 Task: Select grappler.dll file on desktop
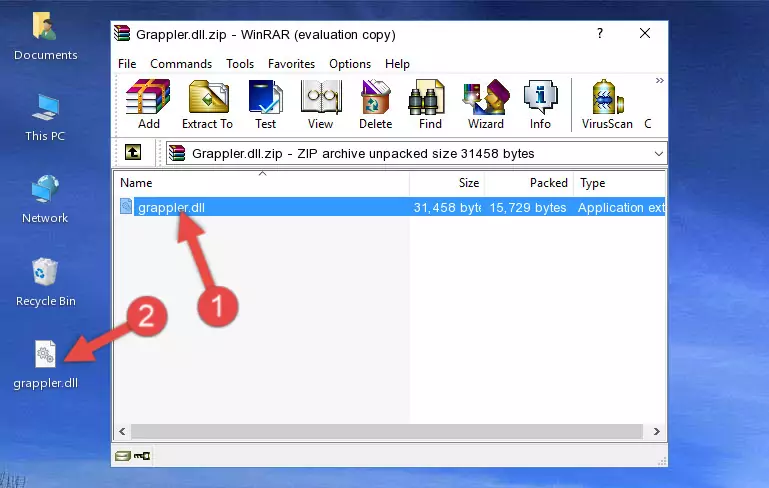point(46,365)
